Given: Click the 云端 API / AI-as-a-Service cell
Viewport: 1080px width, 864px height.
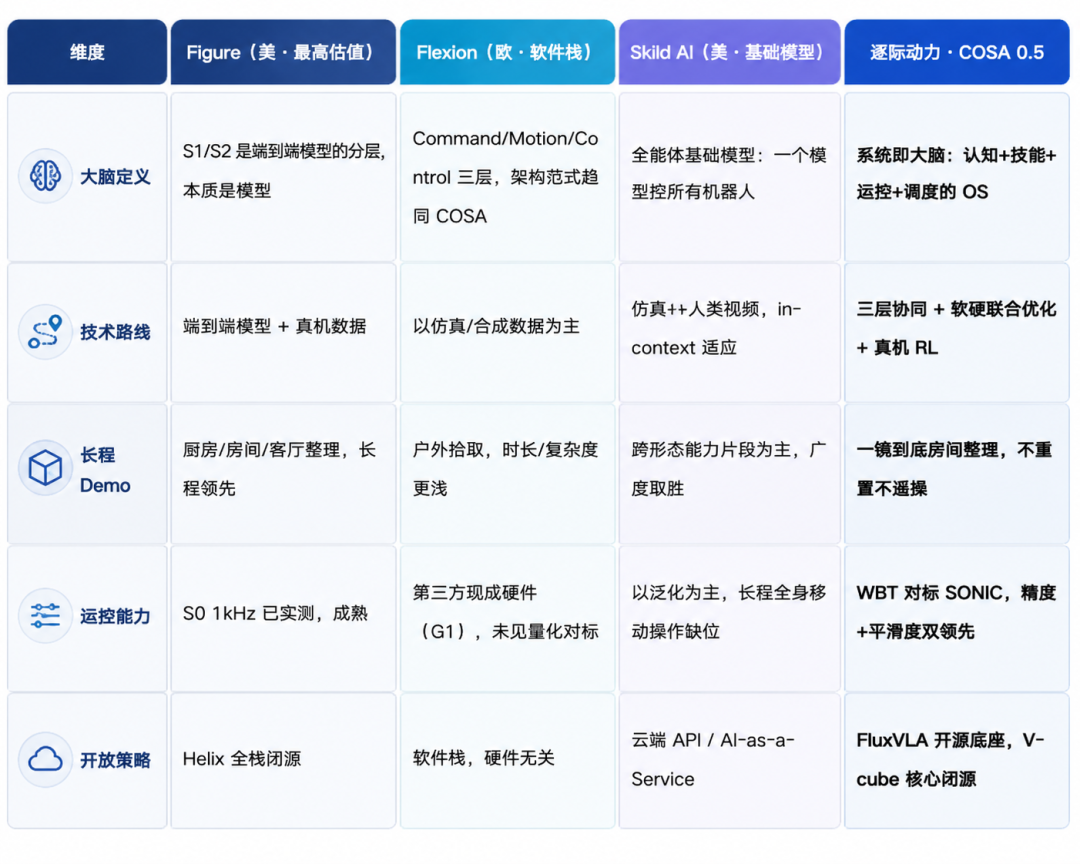Looking at the screenshot, I should tap(729, 761).
